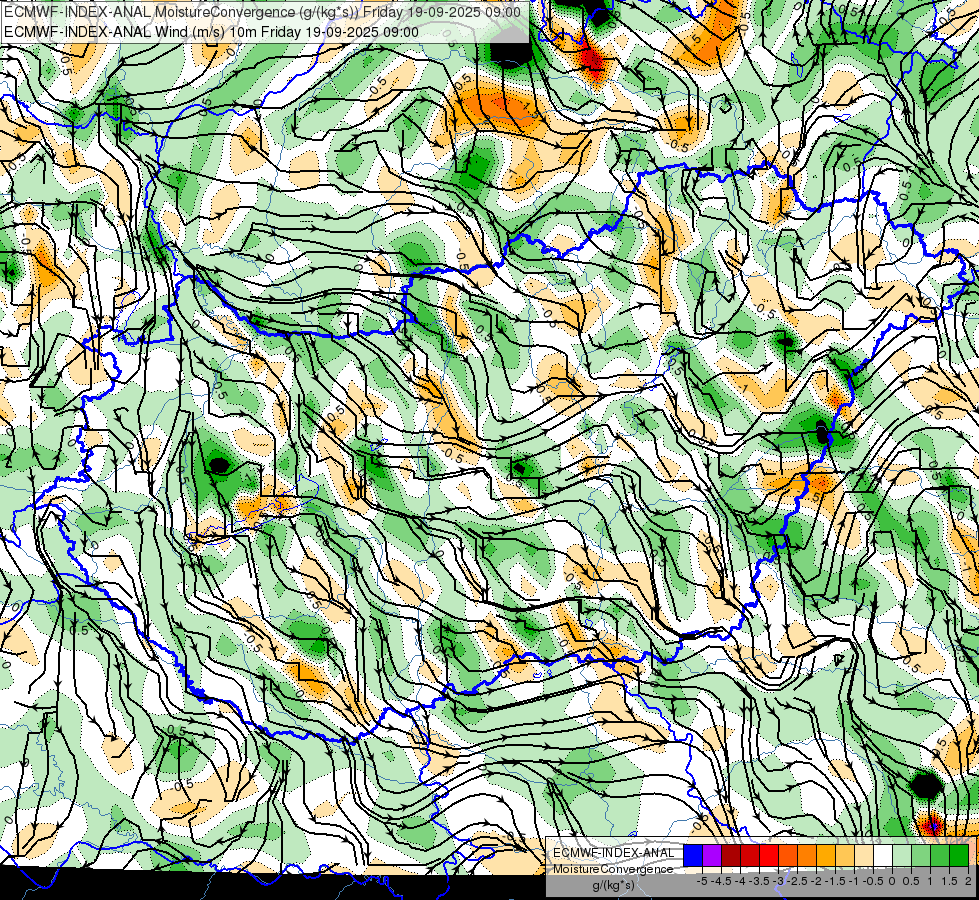
Task: Click dark red swatch between -4.5 and -4
Action: (x=731, y=855)
